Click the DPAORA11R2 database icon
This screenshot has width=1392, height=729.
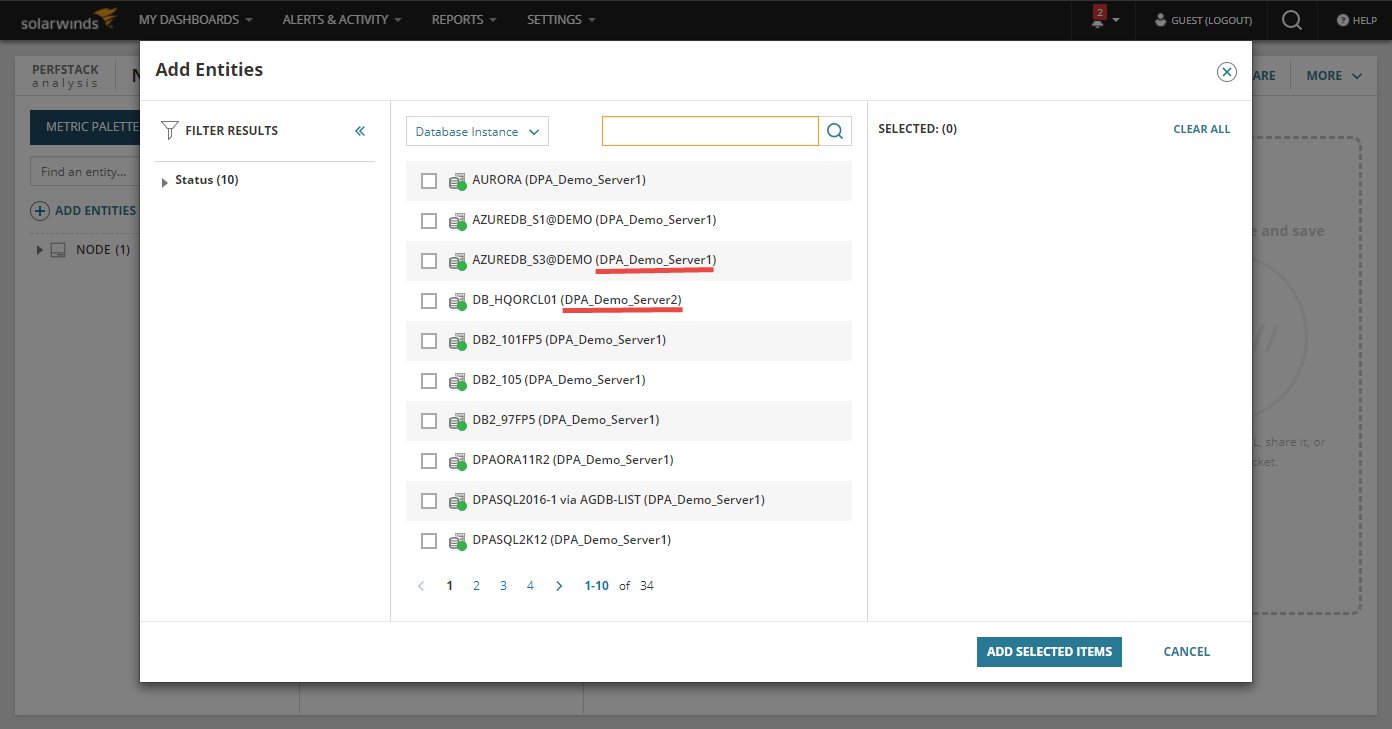pyautogui.click(x=458, y=461)
